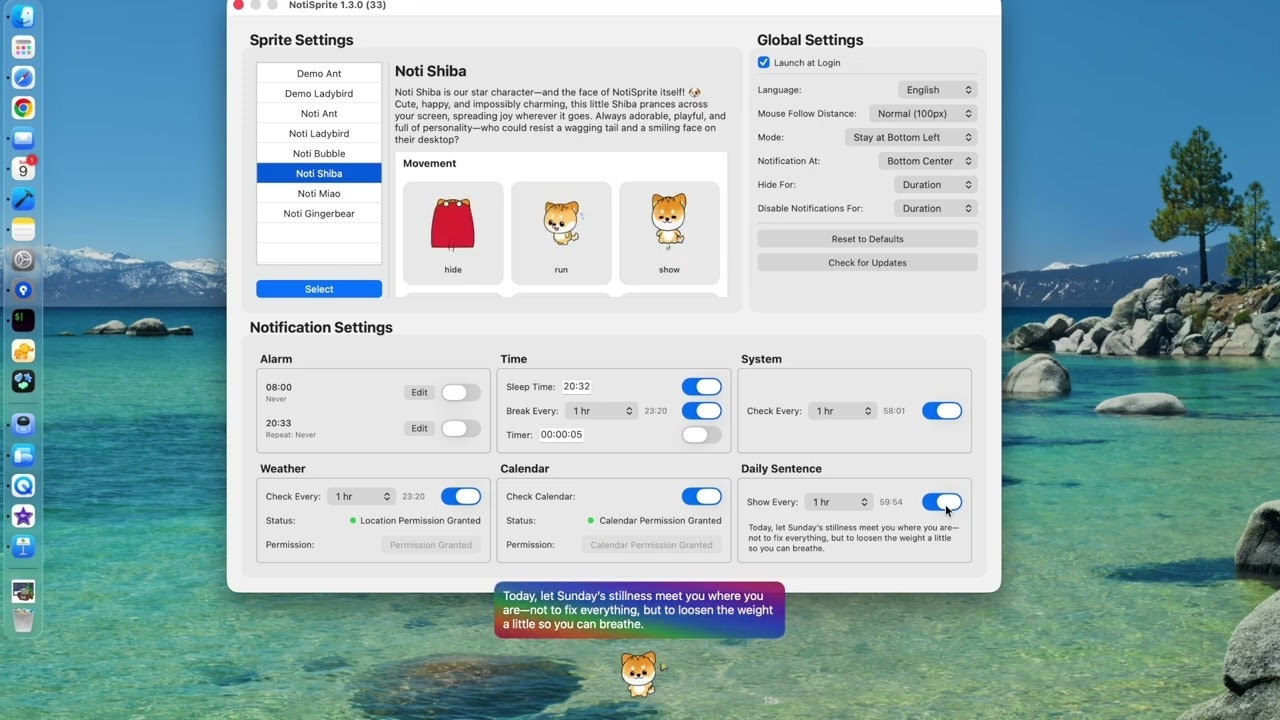Select the "show" movement animation card
The image size is (1280, 720).
click(x=669, y=232)
